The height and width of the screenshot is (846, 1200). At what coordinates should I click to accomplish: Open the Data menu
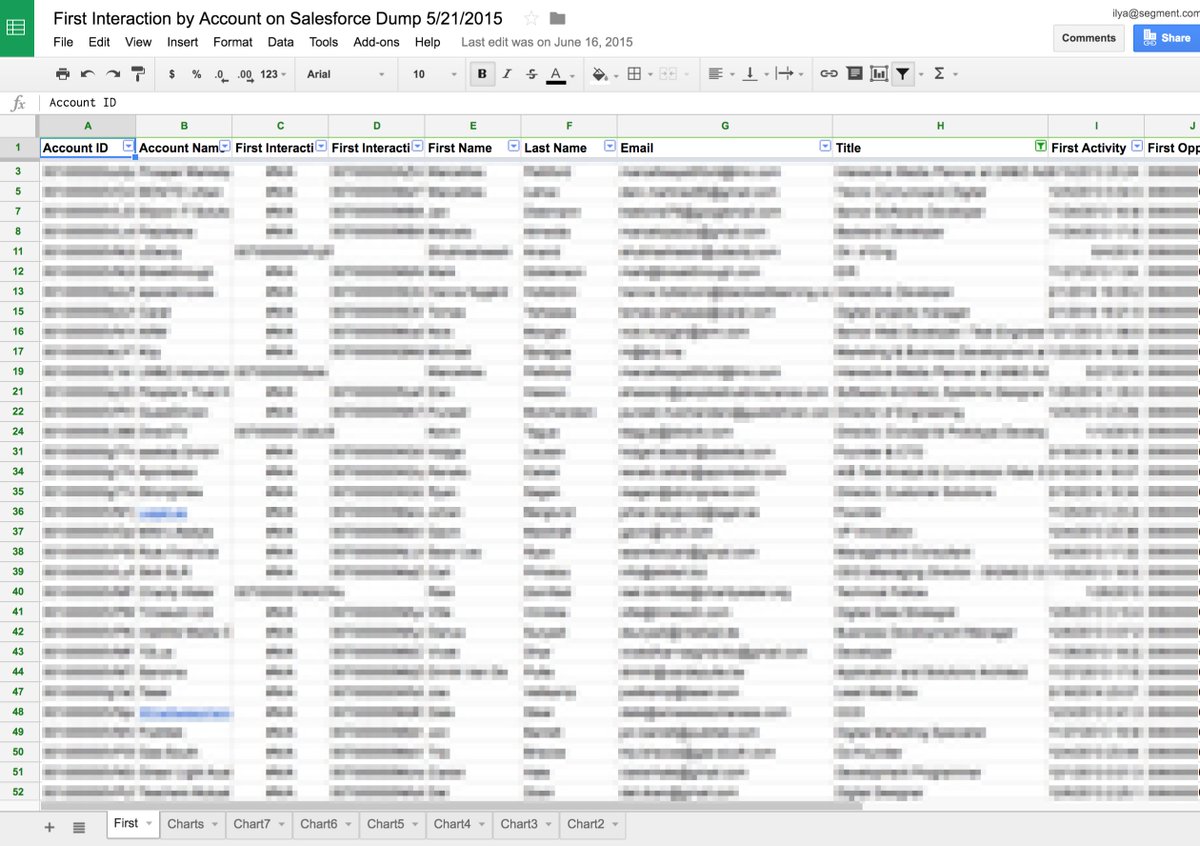281,42
